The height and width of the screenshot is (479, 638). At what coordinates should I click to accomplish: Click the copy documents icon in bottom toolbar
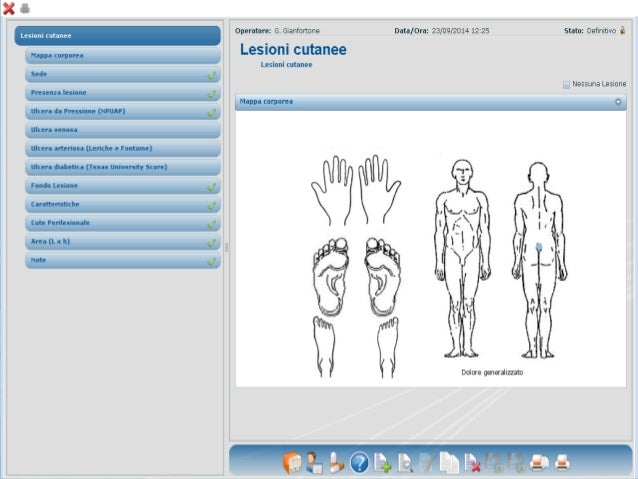450,461
